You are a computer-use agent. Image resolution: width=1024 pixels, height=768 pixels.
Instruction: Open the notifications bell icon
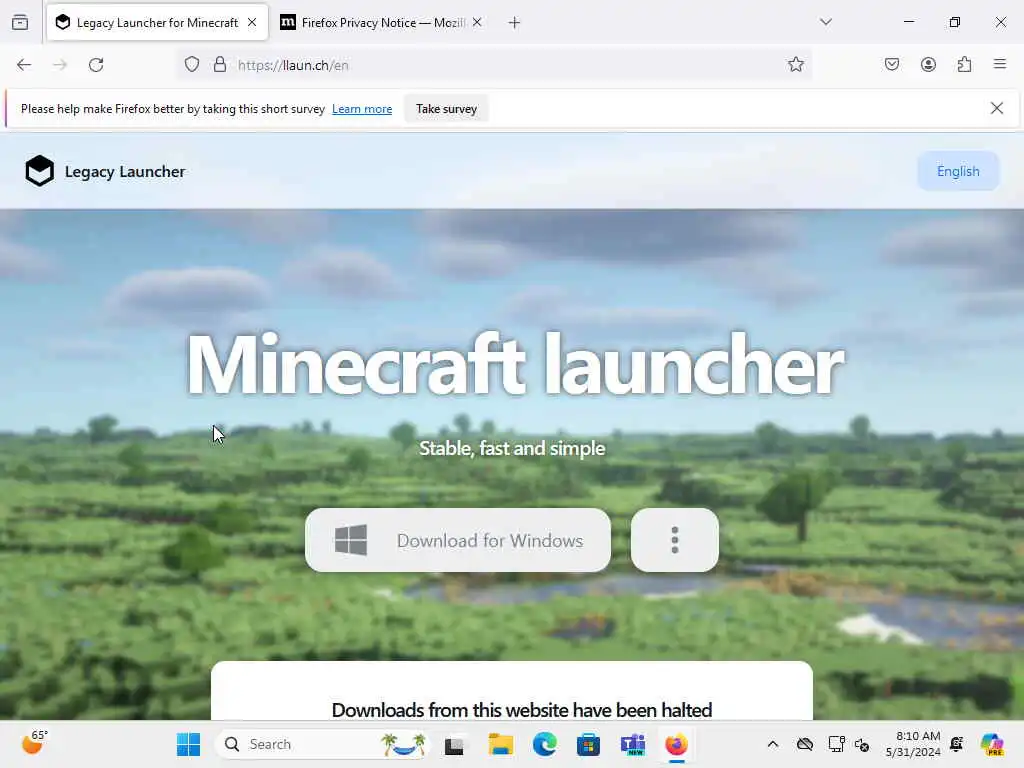click(957, 744)
